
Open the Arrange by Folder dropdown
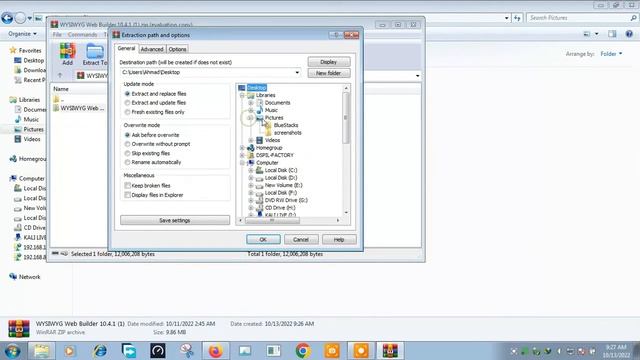point(611,54)
